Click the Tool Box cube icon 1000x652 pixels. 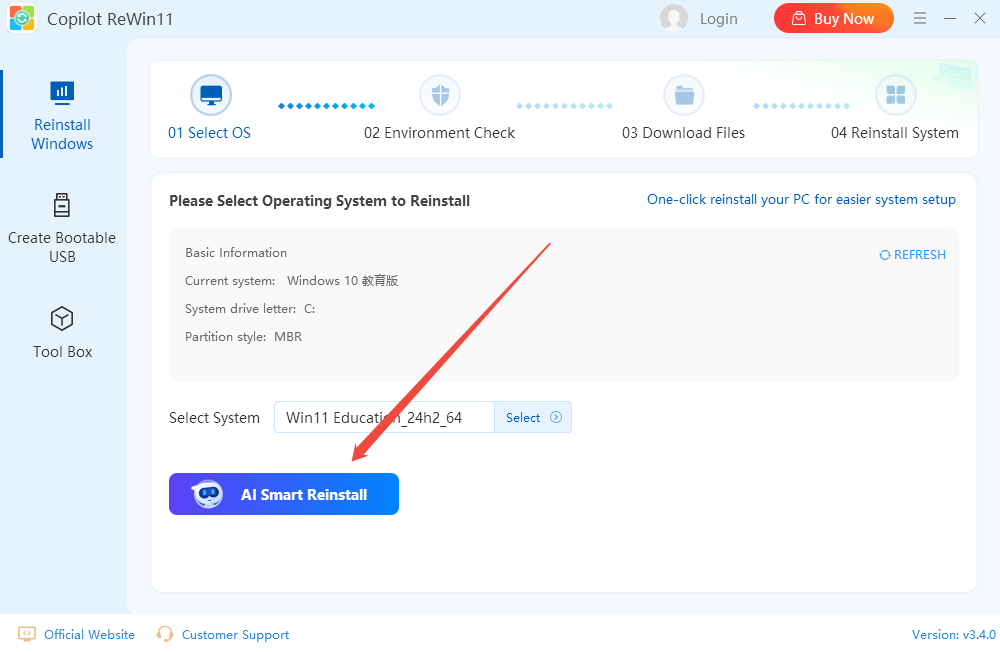62,319
